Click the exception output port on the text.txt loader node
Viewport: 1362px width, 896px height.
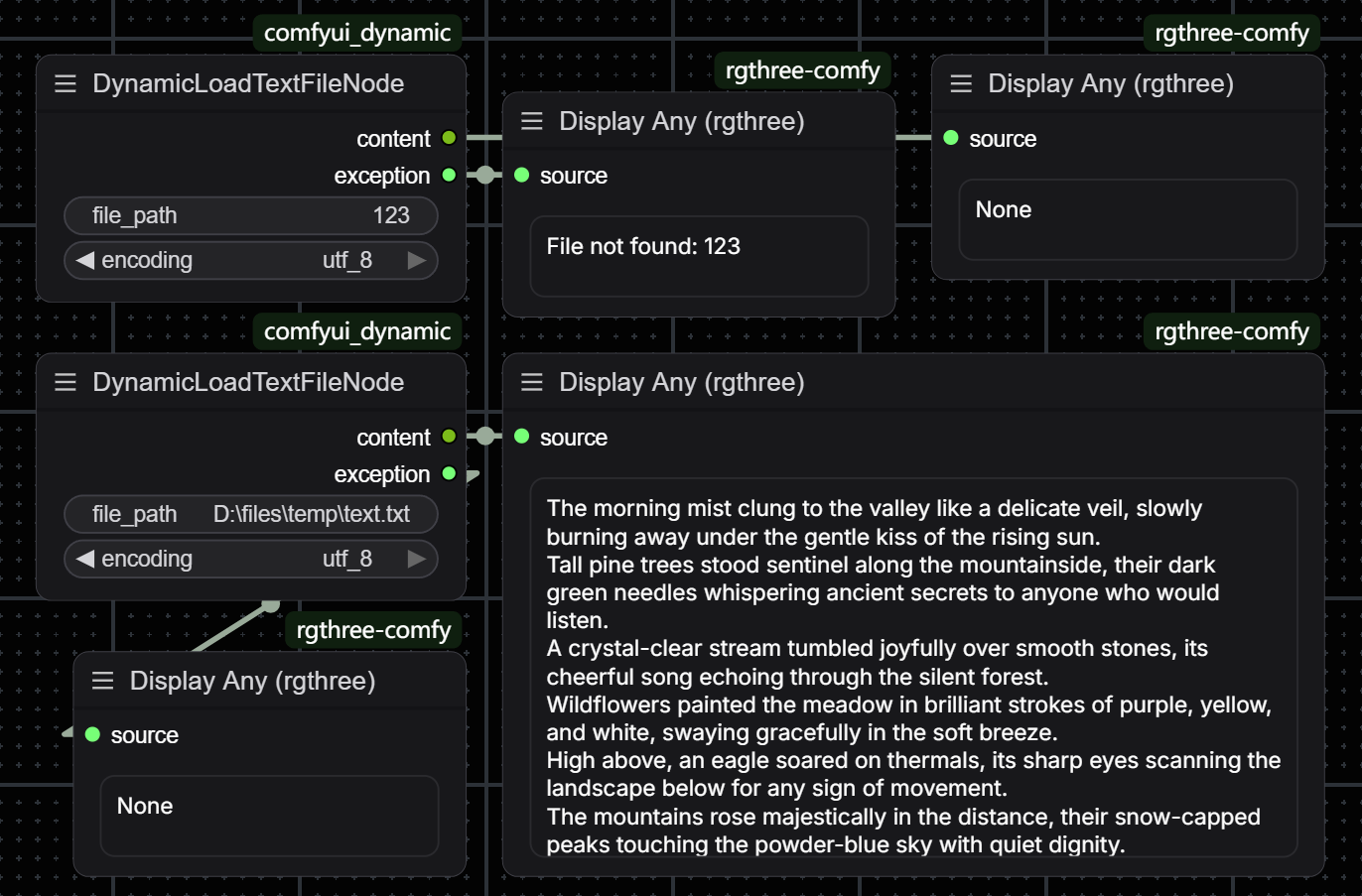[x=449, y=473]
